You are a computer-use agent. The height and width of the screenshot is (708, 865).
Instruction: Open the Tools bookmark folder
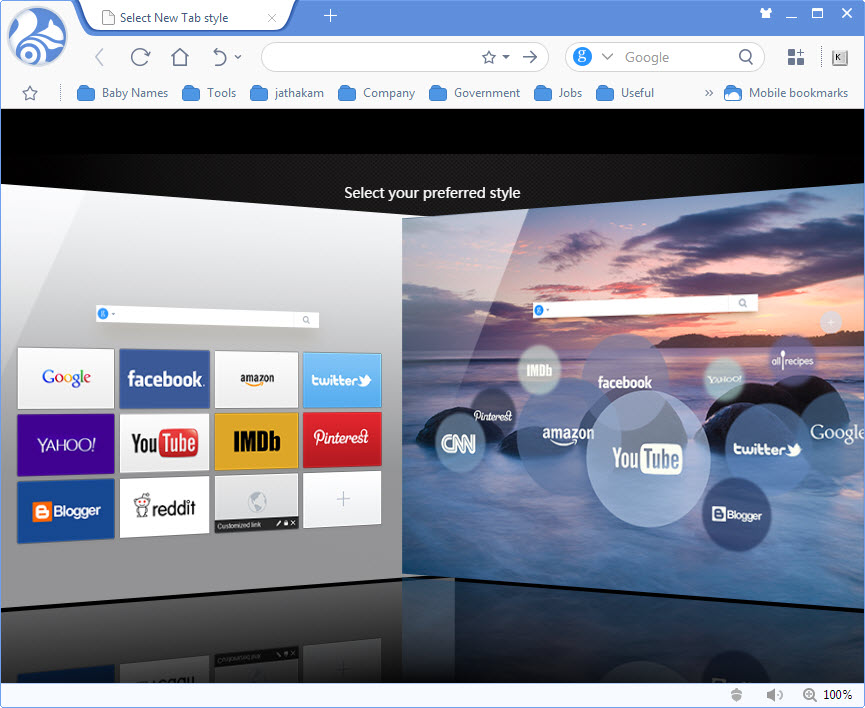(x=209, y=93)
